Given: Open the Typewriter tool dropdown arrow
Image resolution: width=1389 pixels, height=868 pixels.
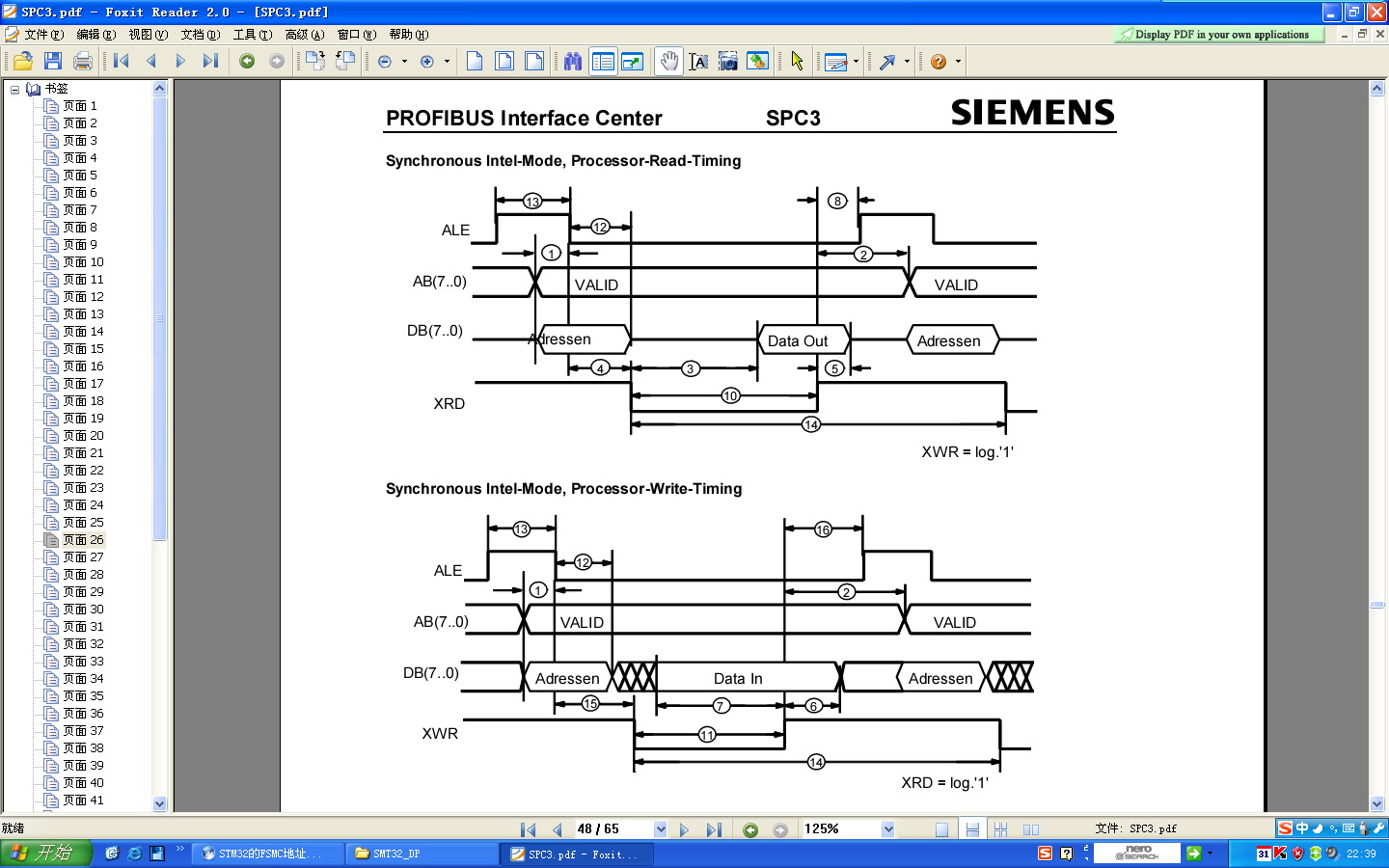Looking at the screenshot, I should pos(856,61).
